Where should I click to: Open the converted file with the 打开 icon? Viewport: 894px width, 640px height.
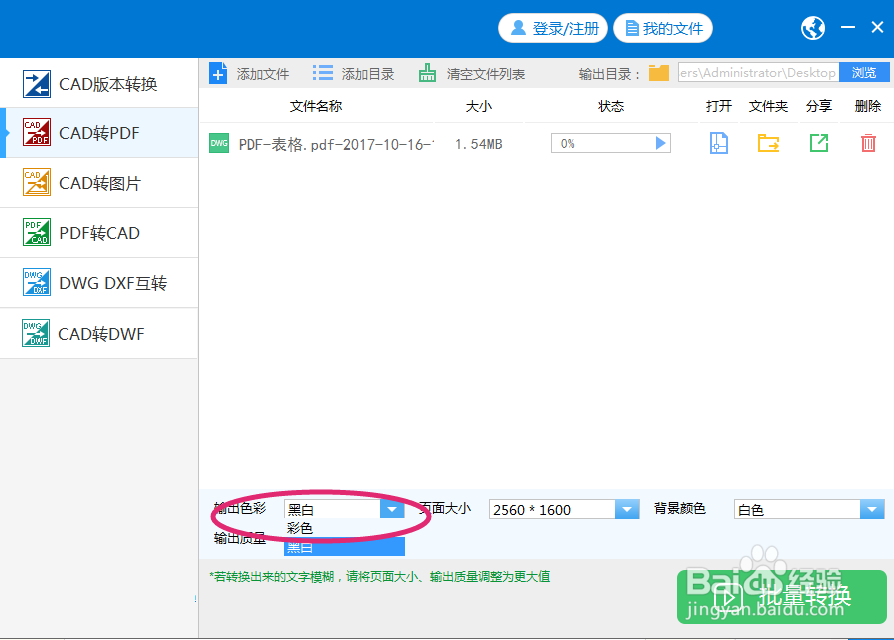pos(718,143)
